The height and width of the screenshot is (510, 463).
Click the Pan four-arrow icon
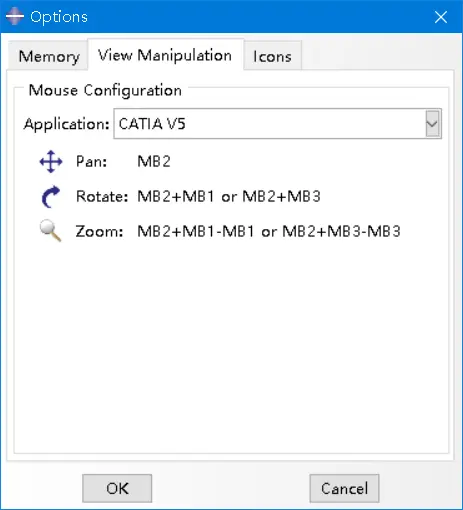click(51, 162)
